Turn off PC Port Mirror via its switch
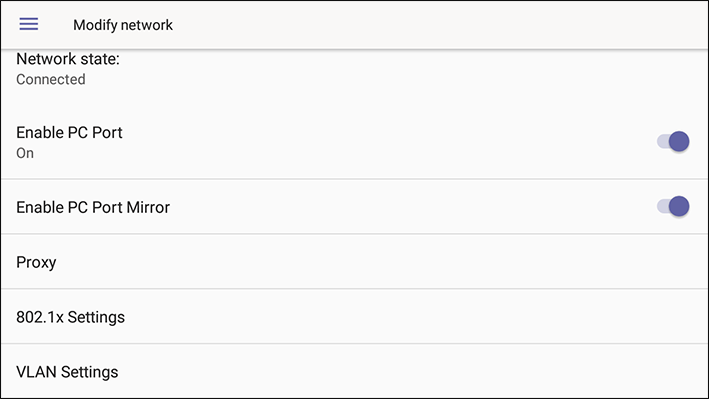 pos(673,207)
